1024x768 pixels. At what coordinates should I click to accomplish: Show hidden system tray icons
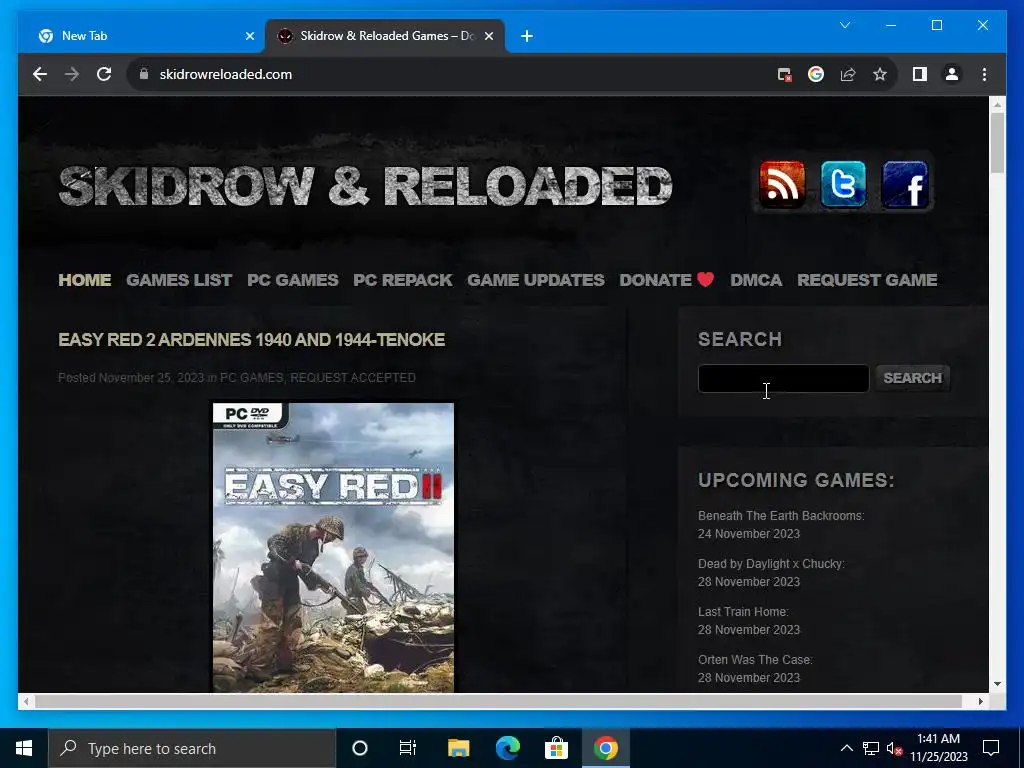pos(846,748)
